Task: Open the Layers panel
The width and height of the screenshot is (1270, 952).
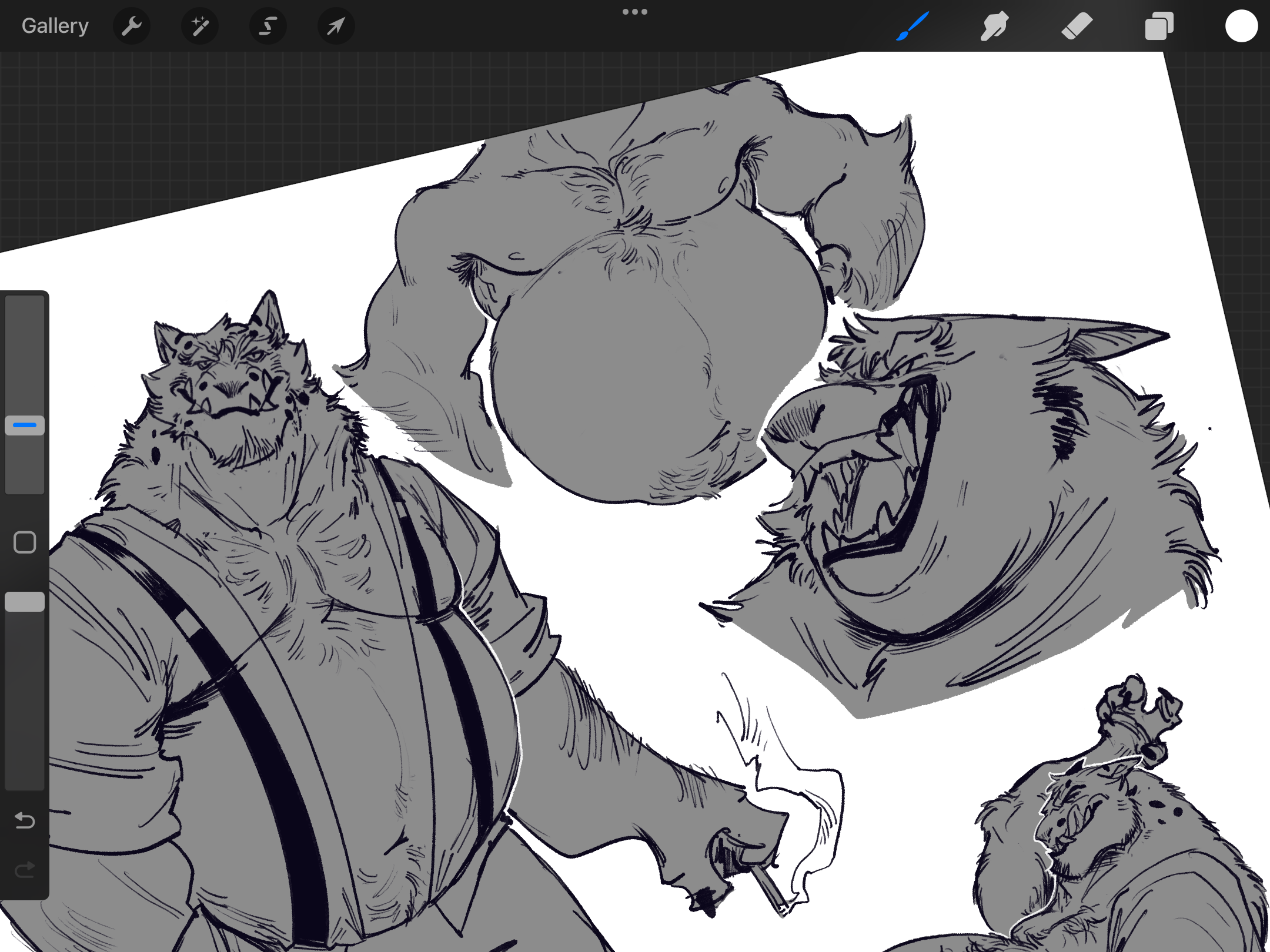Action: 1159,26
